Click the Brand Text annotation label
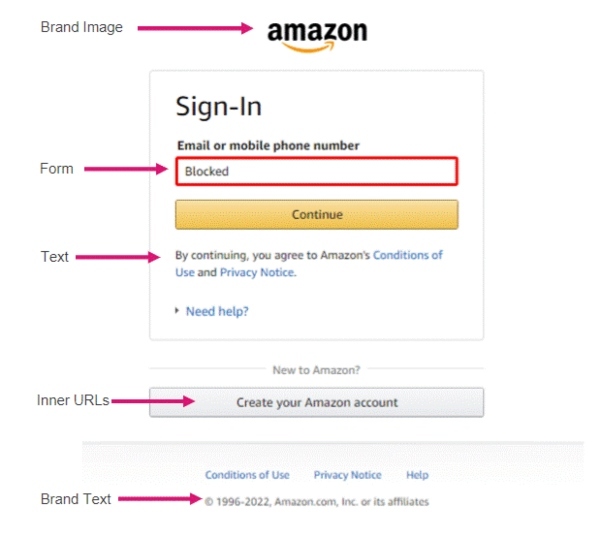Screen dimensions: 600x538 [x=75, y=499]
